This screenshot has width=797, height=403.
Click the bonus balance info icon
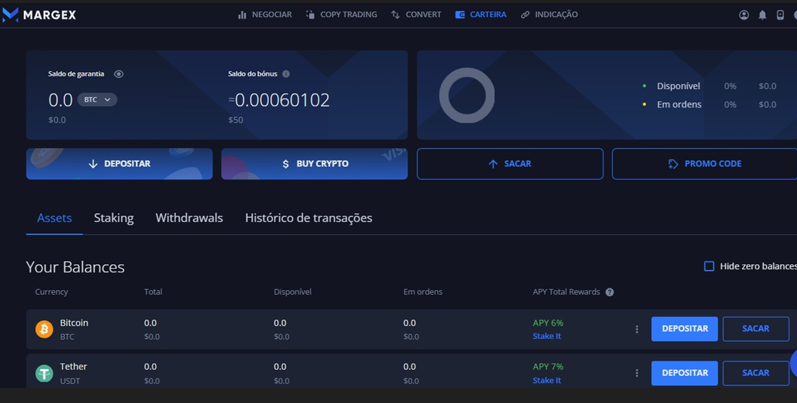pos(286,74)
